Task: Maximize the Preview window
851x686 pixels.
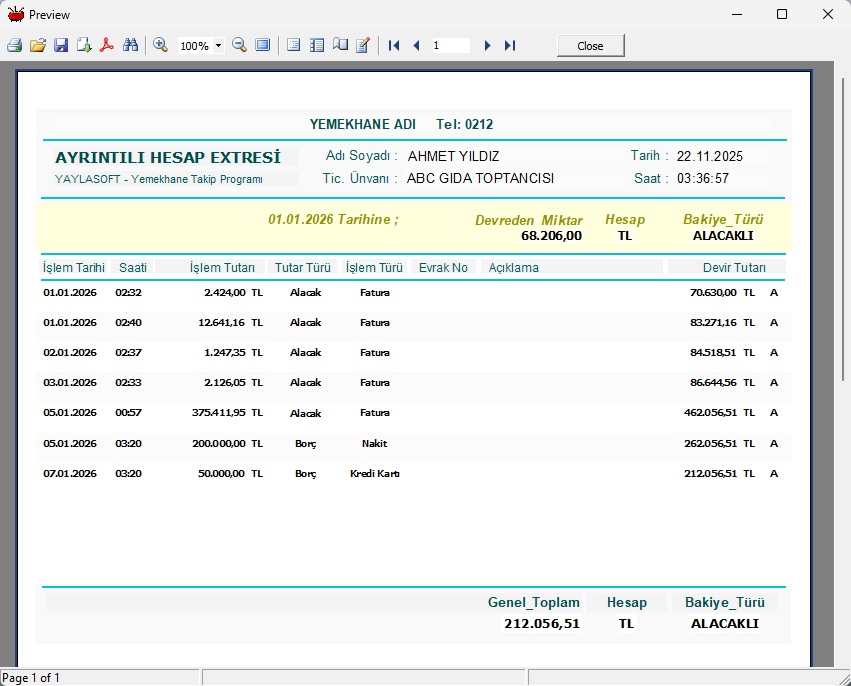Action: click(x=782, y=14)
